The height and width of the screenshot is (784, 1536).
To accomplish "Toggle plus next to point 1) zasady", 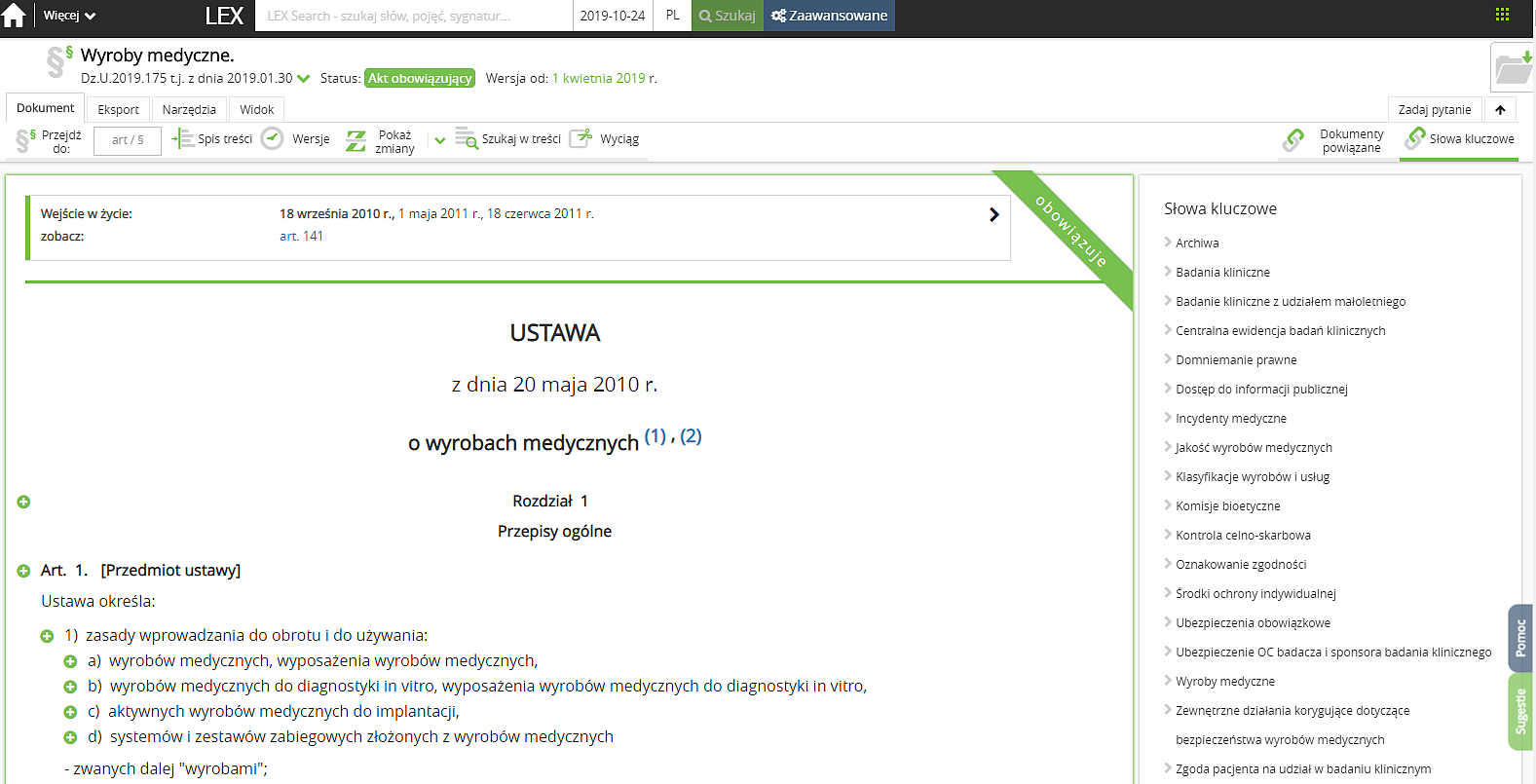I will pos(47,636).
